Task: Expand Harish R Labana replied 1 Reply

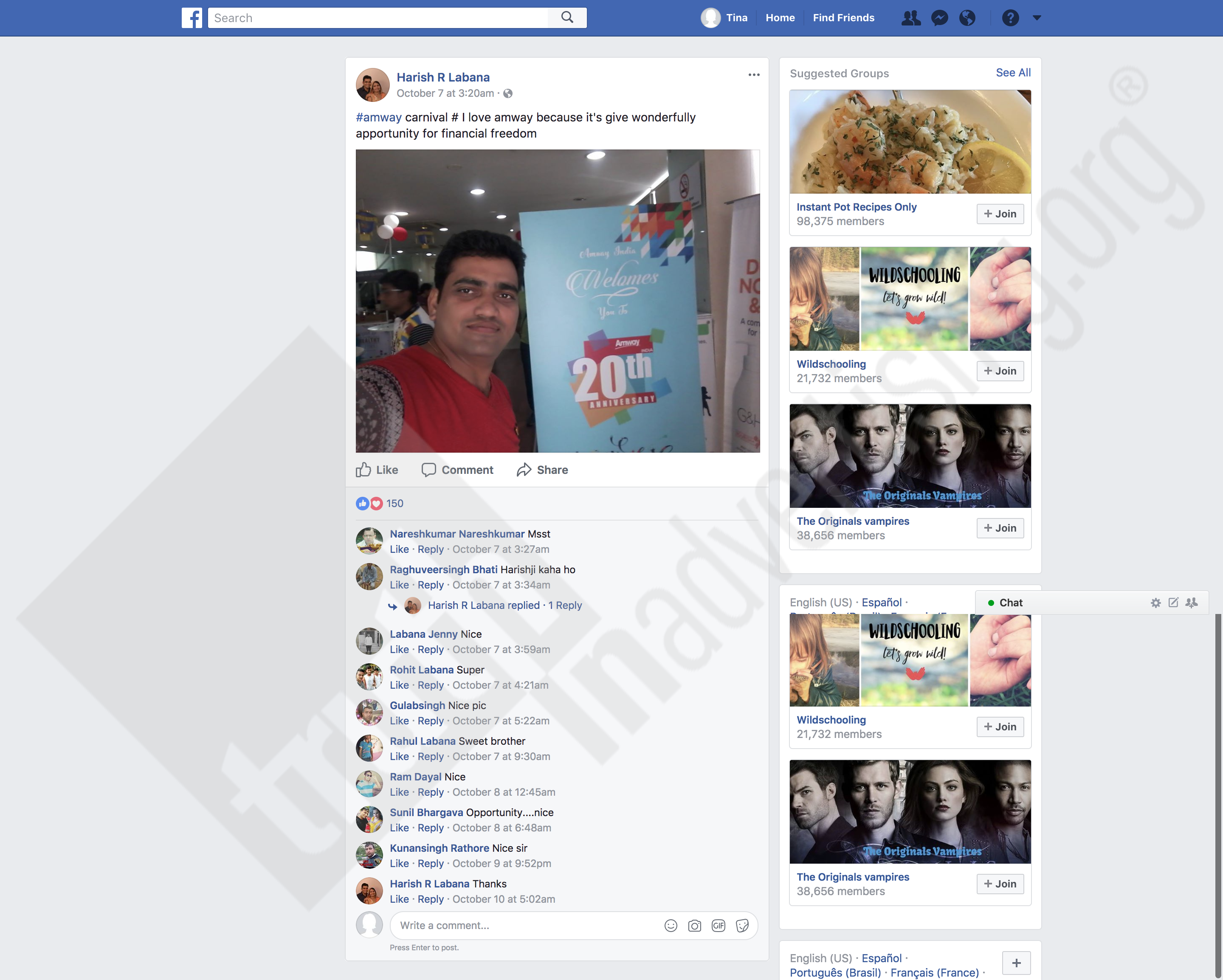Action: click(505, 605)
